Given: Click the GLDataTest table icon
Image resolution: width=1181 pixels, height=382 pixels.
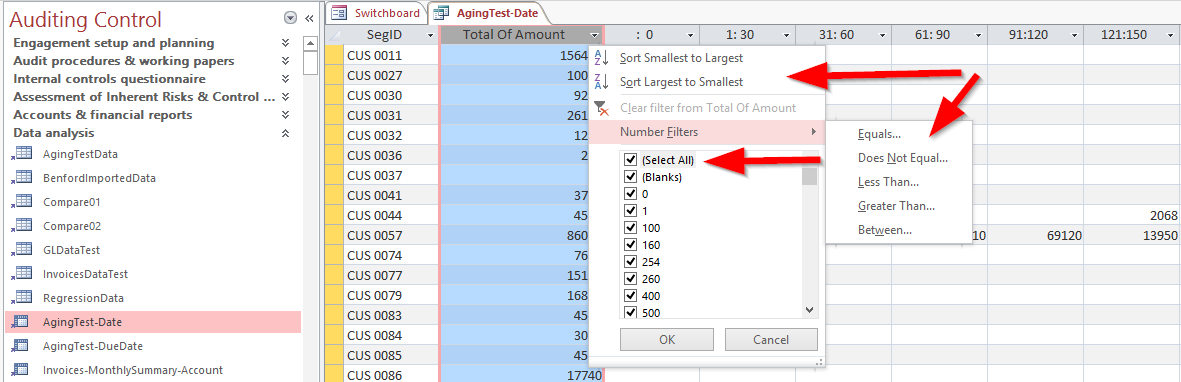Looking at the screenshot, I should click(21, 249).
